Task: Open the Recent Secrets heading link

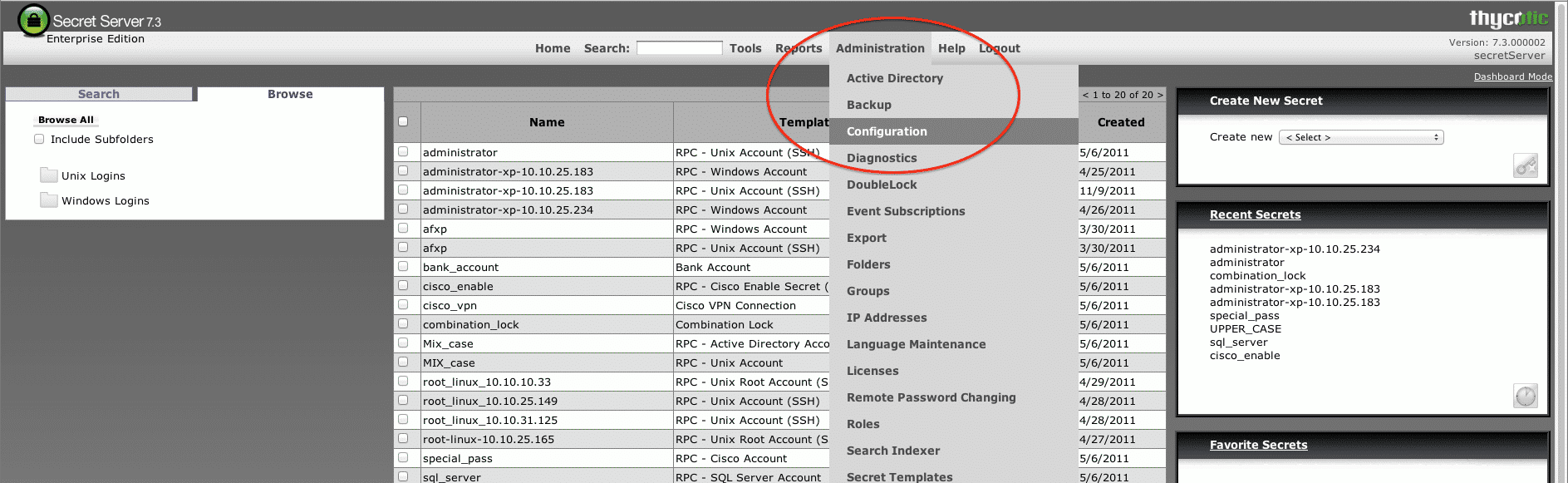Action: click(x=1255, y=214)
